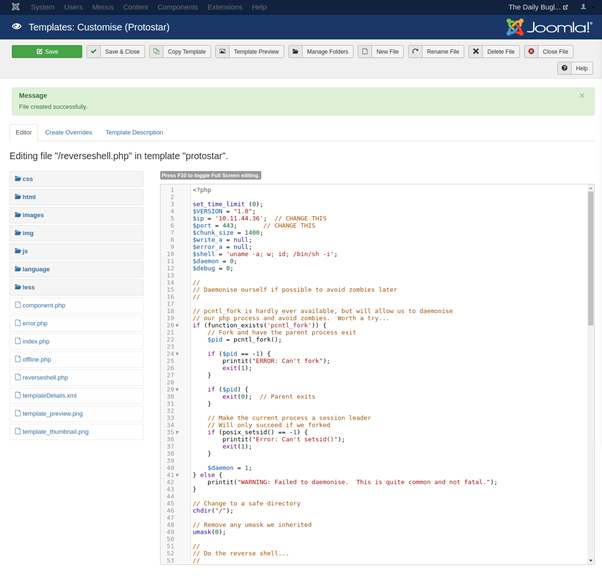602x582 pixels.
Task: Click the copy icon on Copy Template
Action: pos(156,51)
